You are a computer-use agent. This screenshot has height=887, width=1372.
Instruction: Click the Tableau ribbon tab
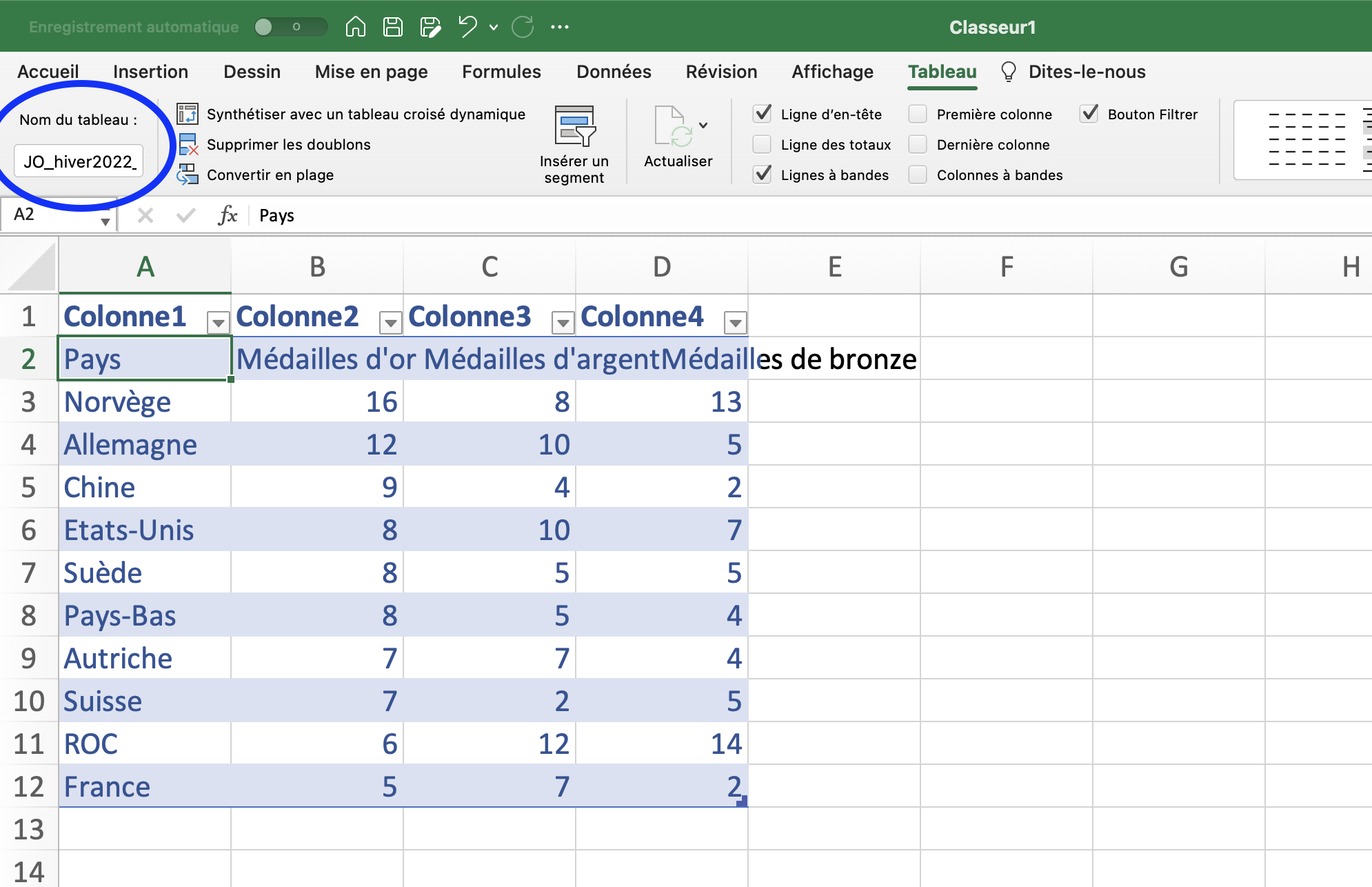click(x=942, y=72)
